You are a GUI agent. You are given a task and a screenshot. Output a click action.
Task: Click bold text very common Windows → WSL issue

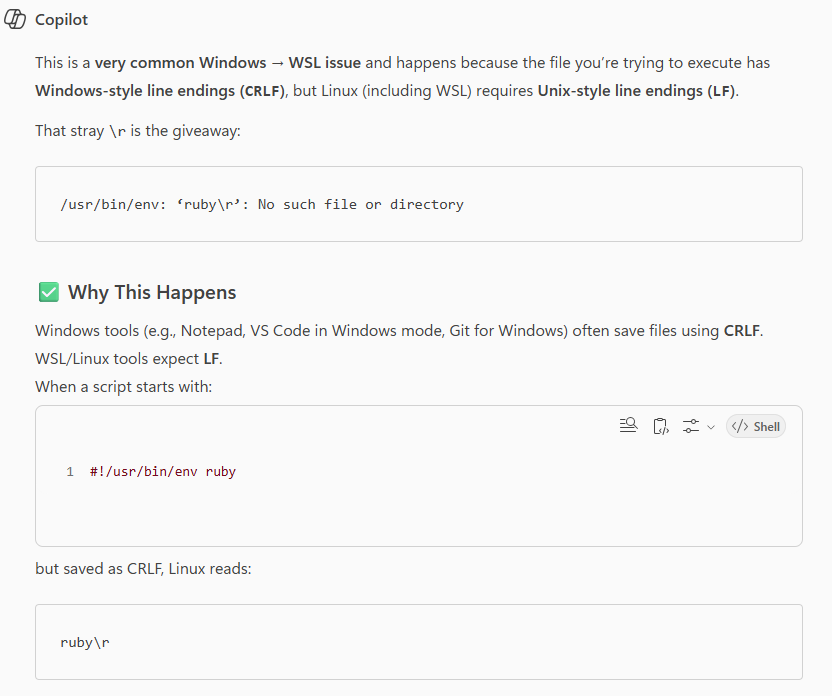click(228, 63)
